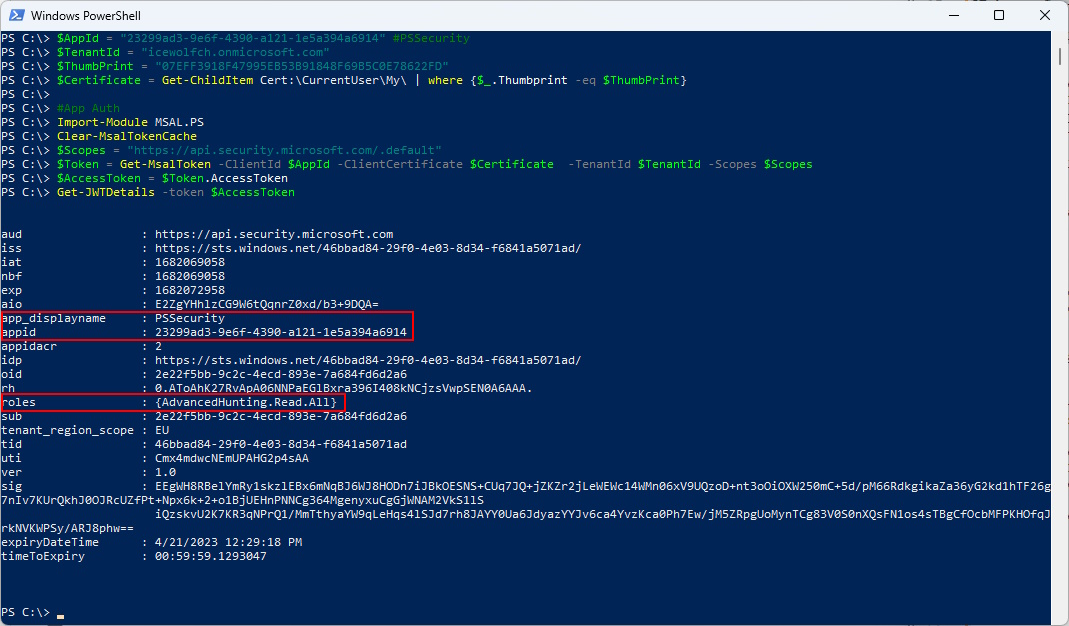1069x626 pixels.
Task: Click the timeToExpiry value "00:59:59.1293047"
Action: [211, 556]
